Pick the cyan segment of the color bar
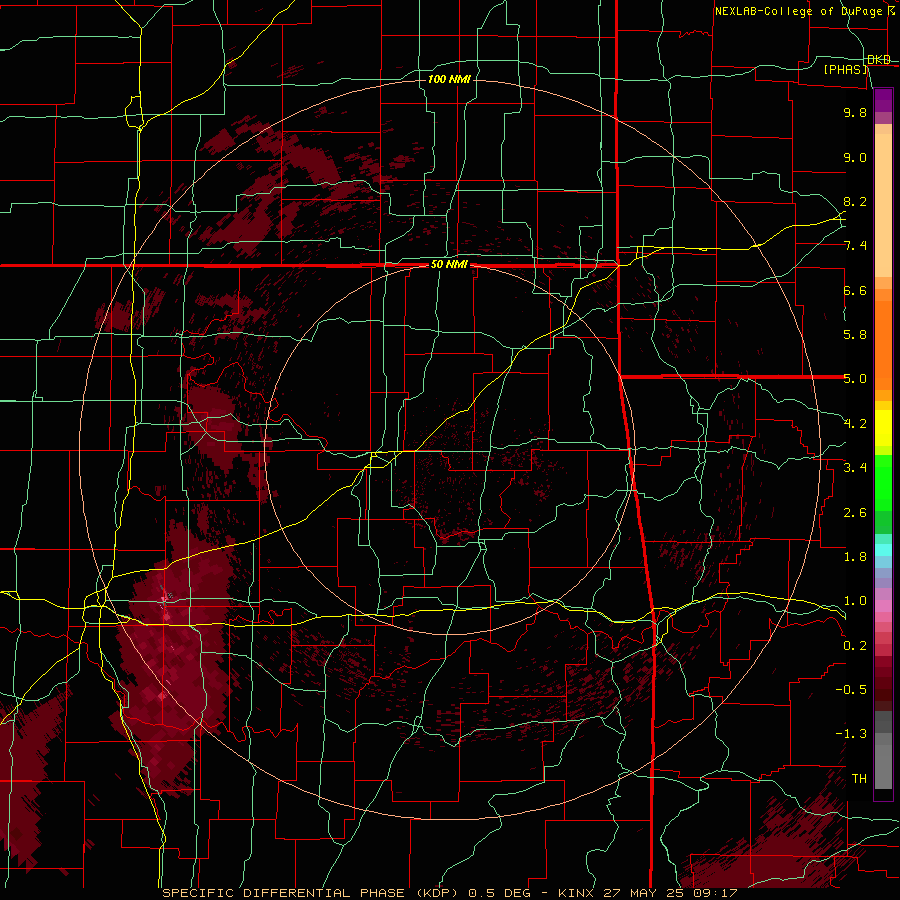The width and height of the screenshot is (900, 900). tap(883, 549)
